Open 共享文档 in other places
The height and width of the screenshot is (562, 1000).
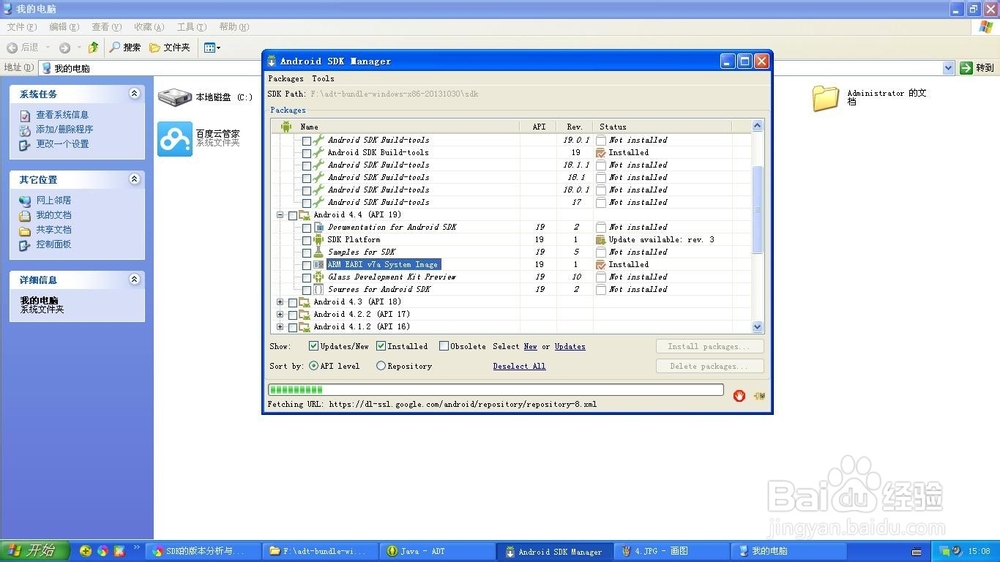[54, 230]
